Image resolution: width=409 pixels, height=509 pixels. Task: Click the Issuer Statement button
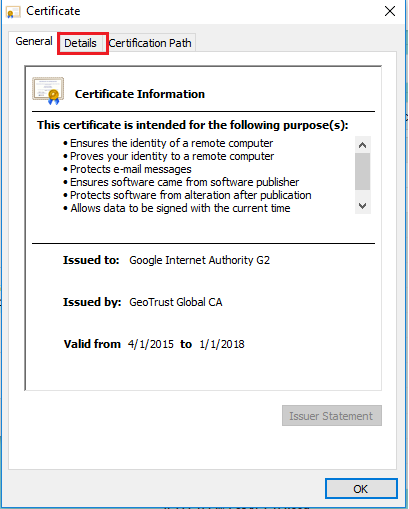(x=332, y=416)
